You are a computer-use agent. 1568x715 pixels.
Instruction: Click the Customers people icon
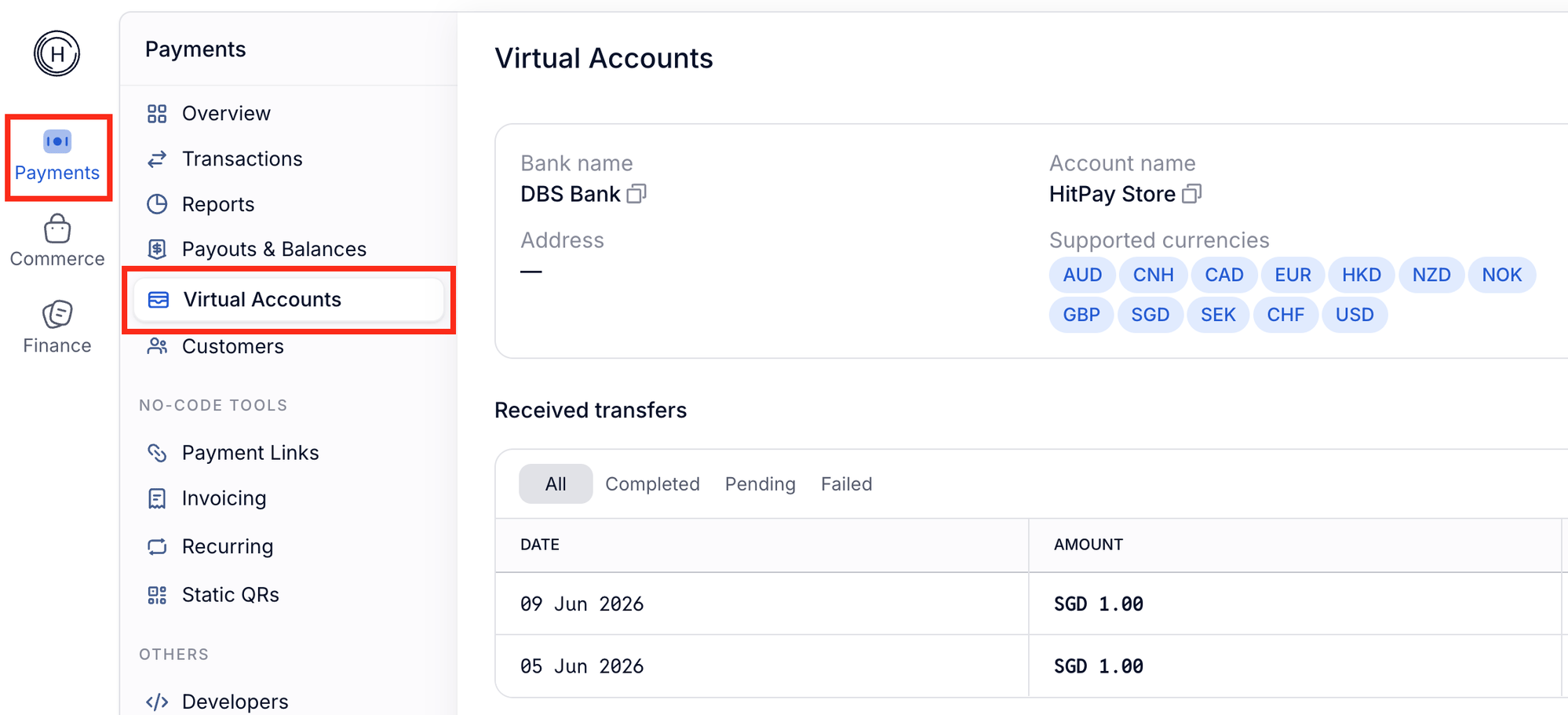tap(157, 346)
